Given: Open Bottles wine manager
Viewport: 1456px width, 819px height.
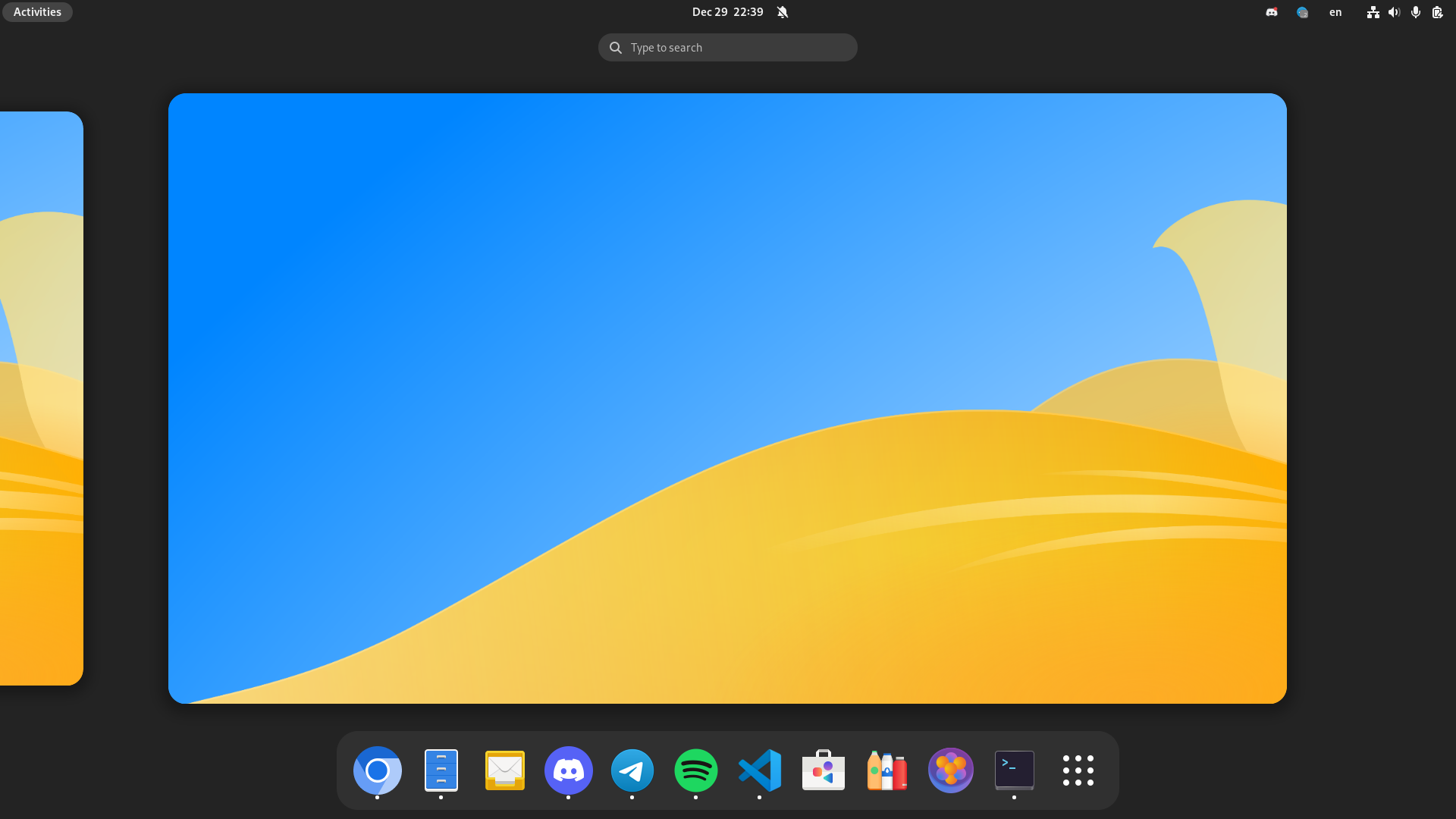Looking at the screenshot, I should [x=886, y=770].
